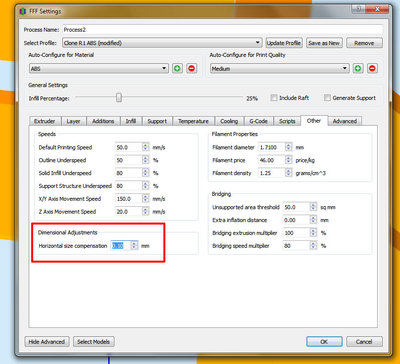Click the X/Y Axis Movement Speed field
400x364 pixels.
(129, 199)
